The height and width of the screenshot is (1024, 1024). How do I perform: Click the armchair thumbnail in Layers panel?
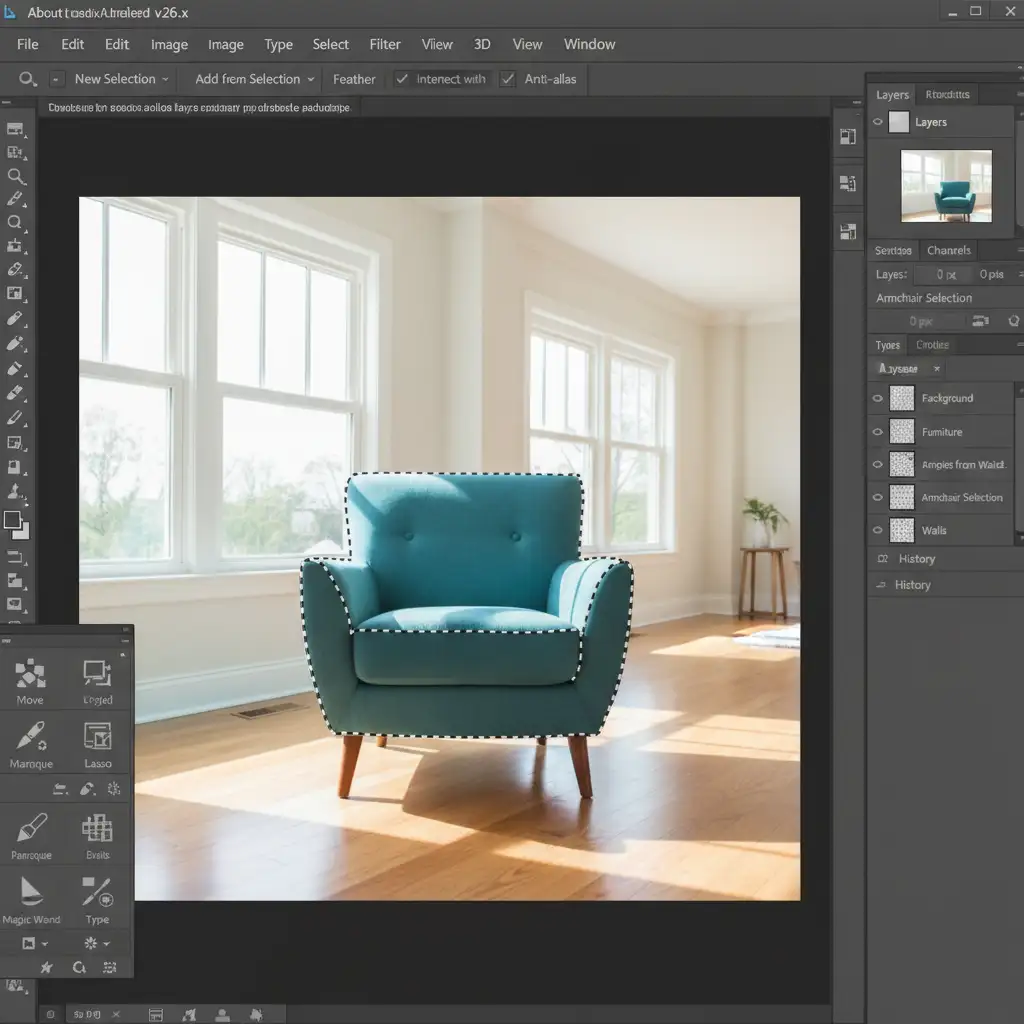(x=946, y=186)
